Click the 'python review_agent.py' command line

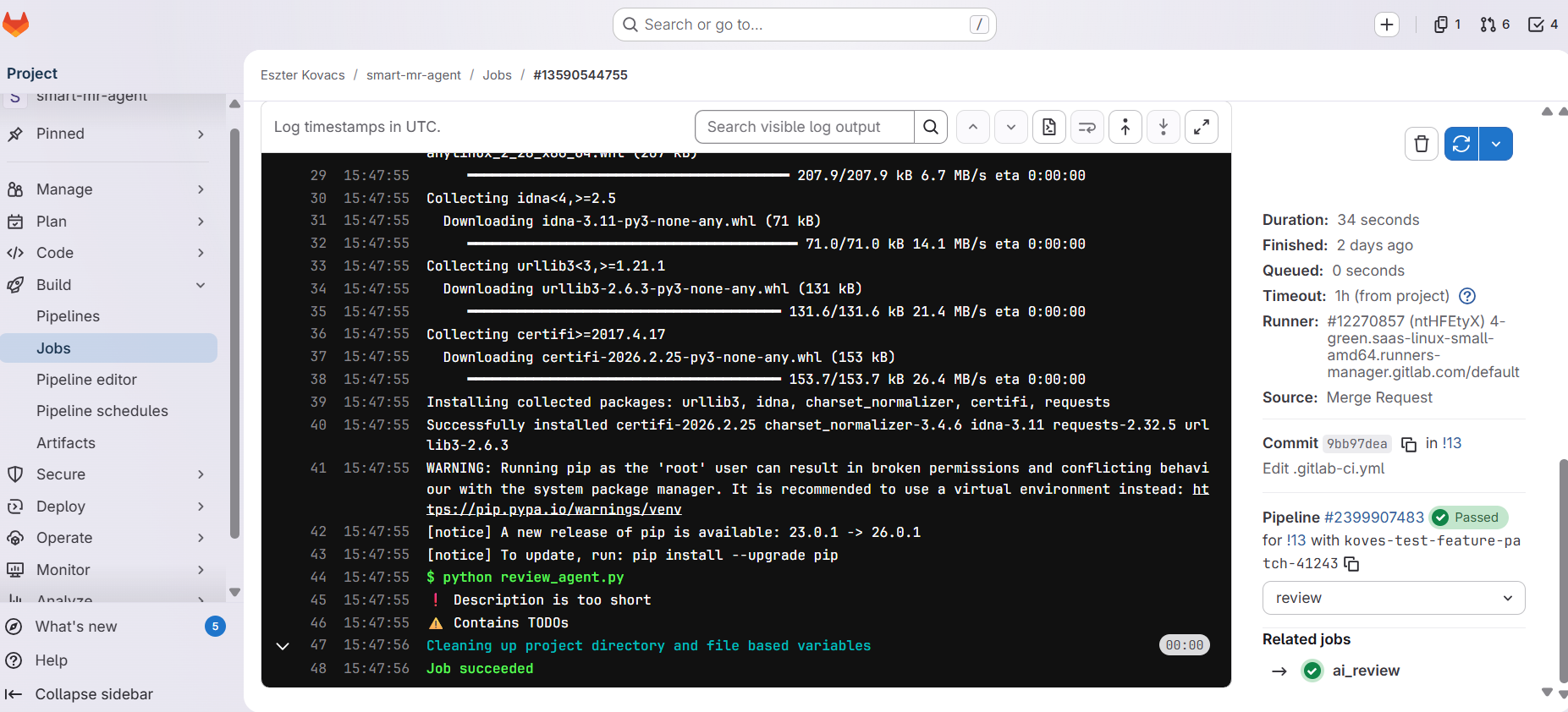coord(525,578)
